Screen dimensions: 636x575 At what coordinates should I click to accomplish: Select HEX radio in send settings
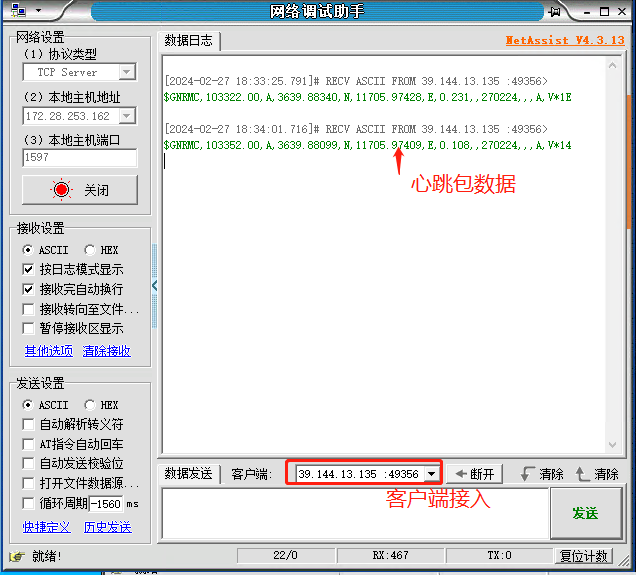click(90, 405)
